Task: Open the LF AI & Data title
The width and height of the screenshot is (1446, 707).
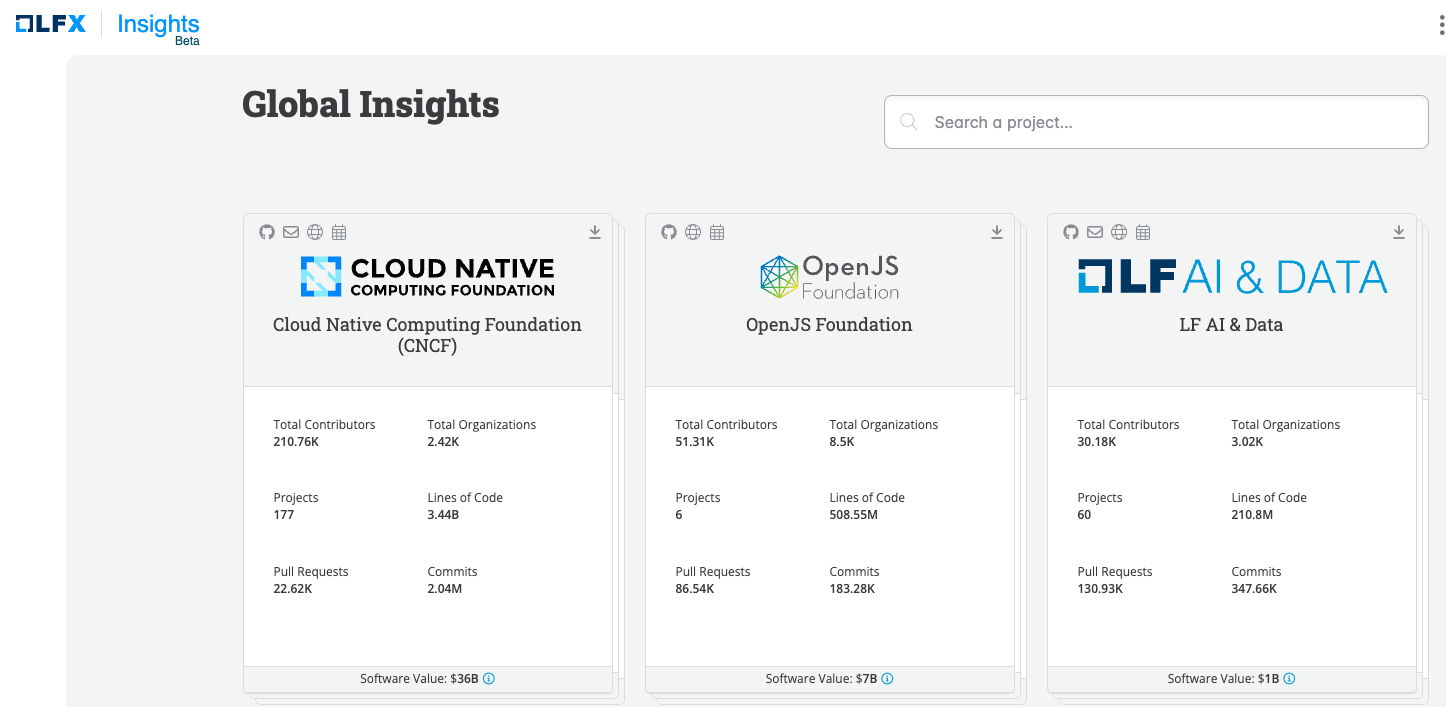Action: click(1231, 325)
